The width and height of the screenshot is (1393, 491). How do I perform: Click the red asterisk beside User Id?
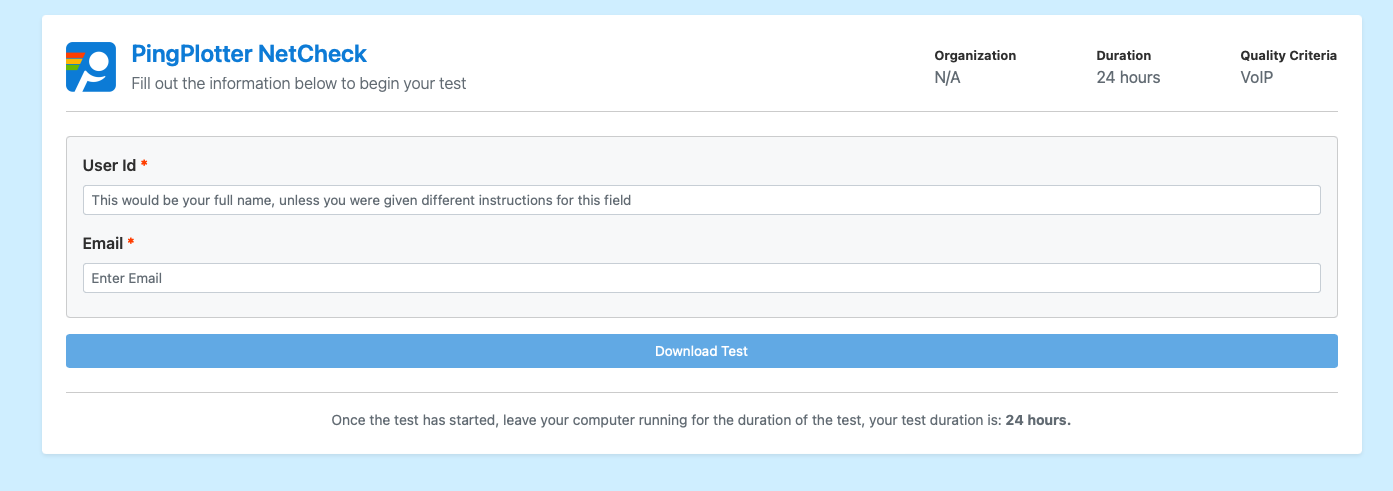pyautogui.click(x=144, y=165)
